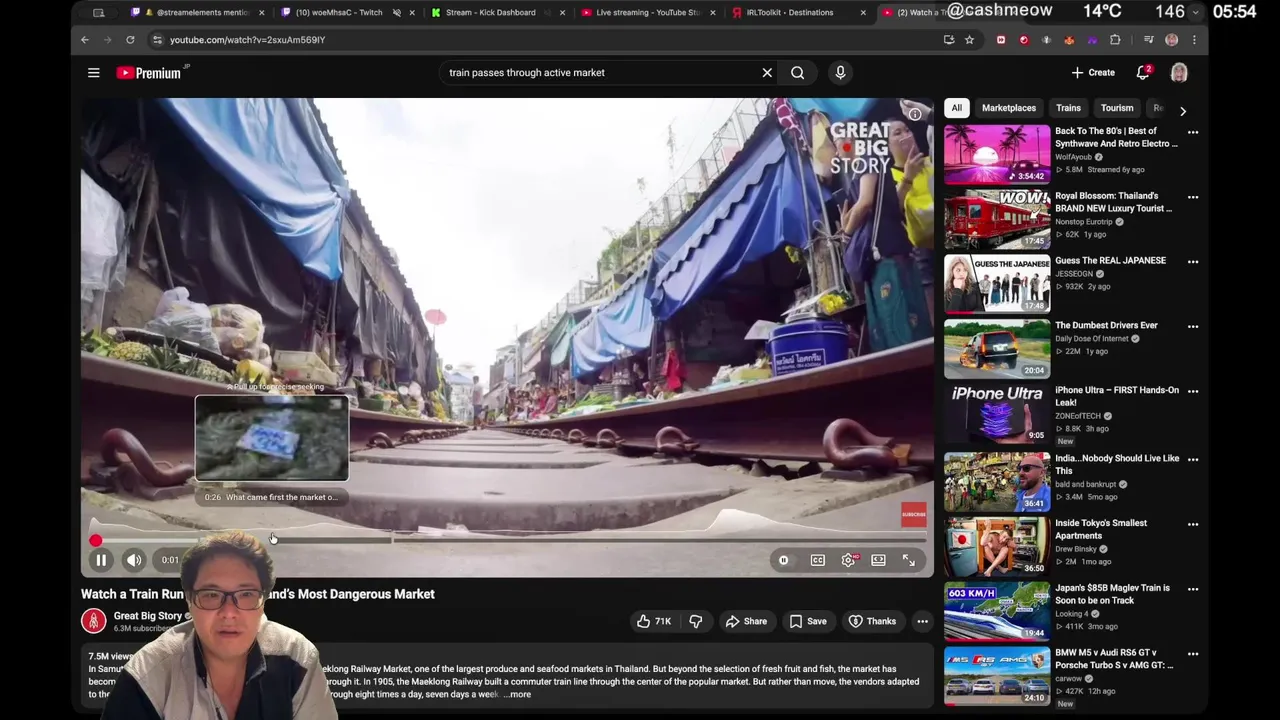Screen dimensions: 1280x720
Task: Dislike the video
Action: pos(696,621)
